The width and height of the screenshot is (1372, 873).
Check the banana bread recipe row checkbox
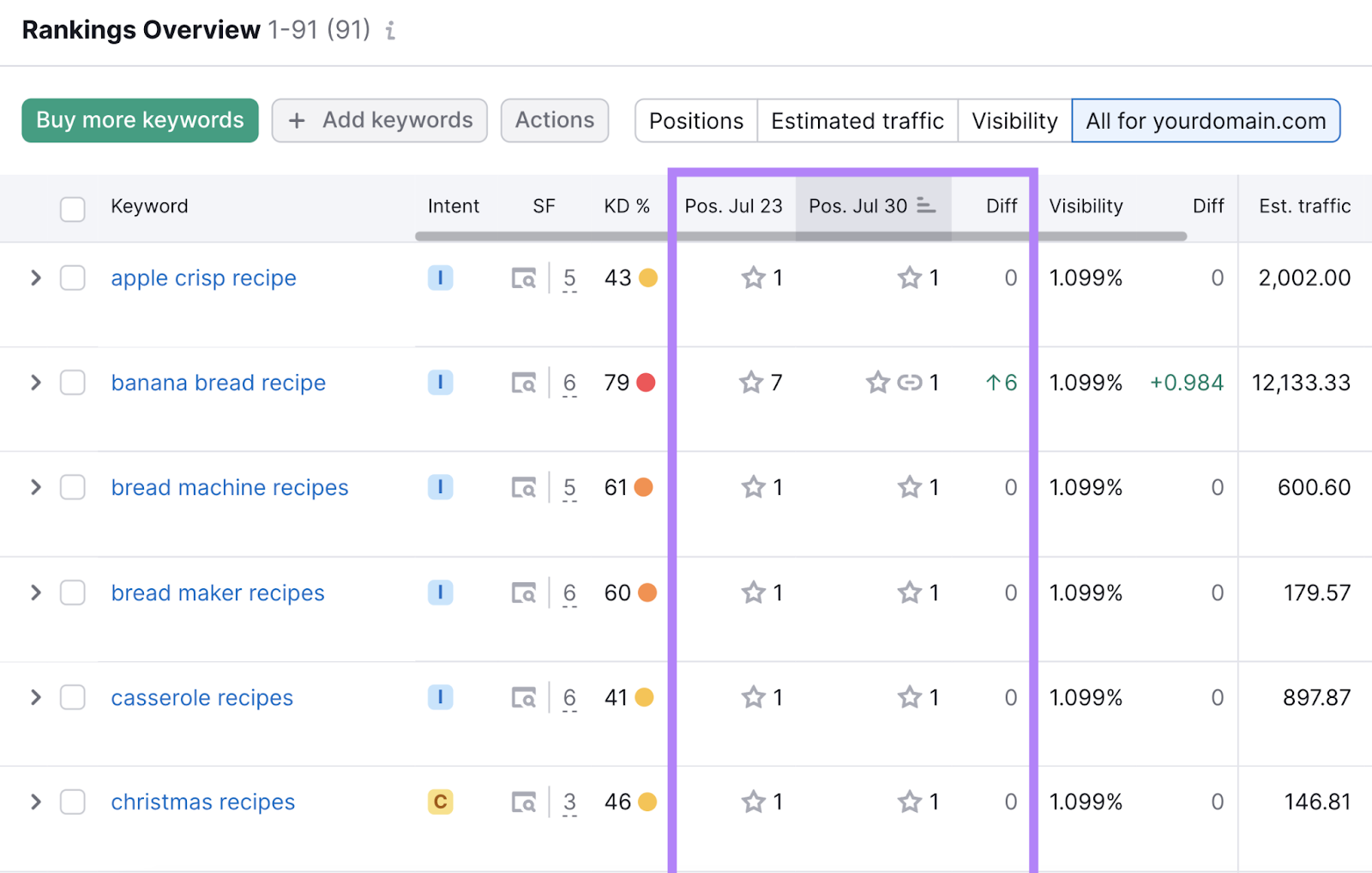coord(72,382)
